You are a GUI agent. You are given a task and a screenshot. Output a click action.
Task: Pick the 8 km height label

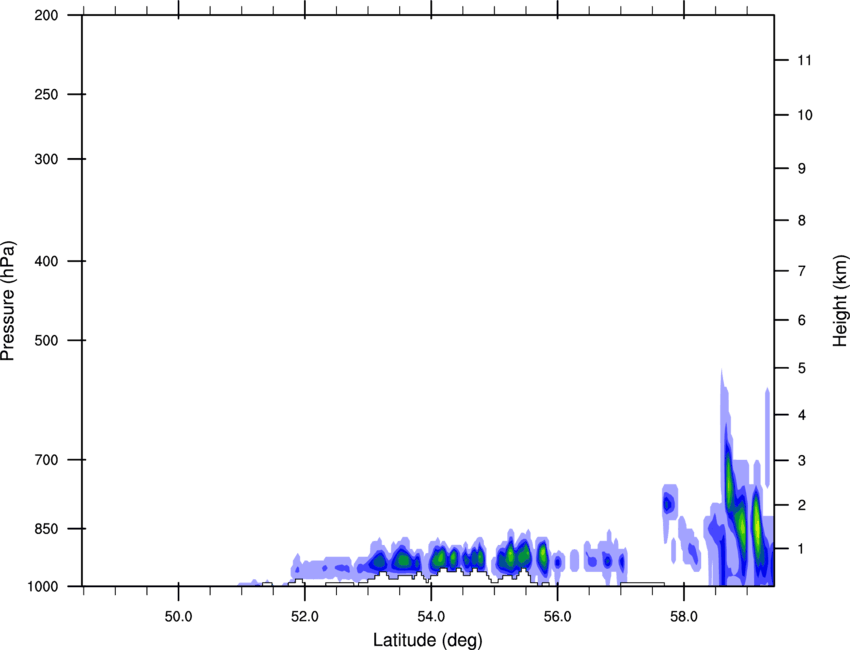coord(802,220)
